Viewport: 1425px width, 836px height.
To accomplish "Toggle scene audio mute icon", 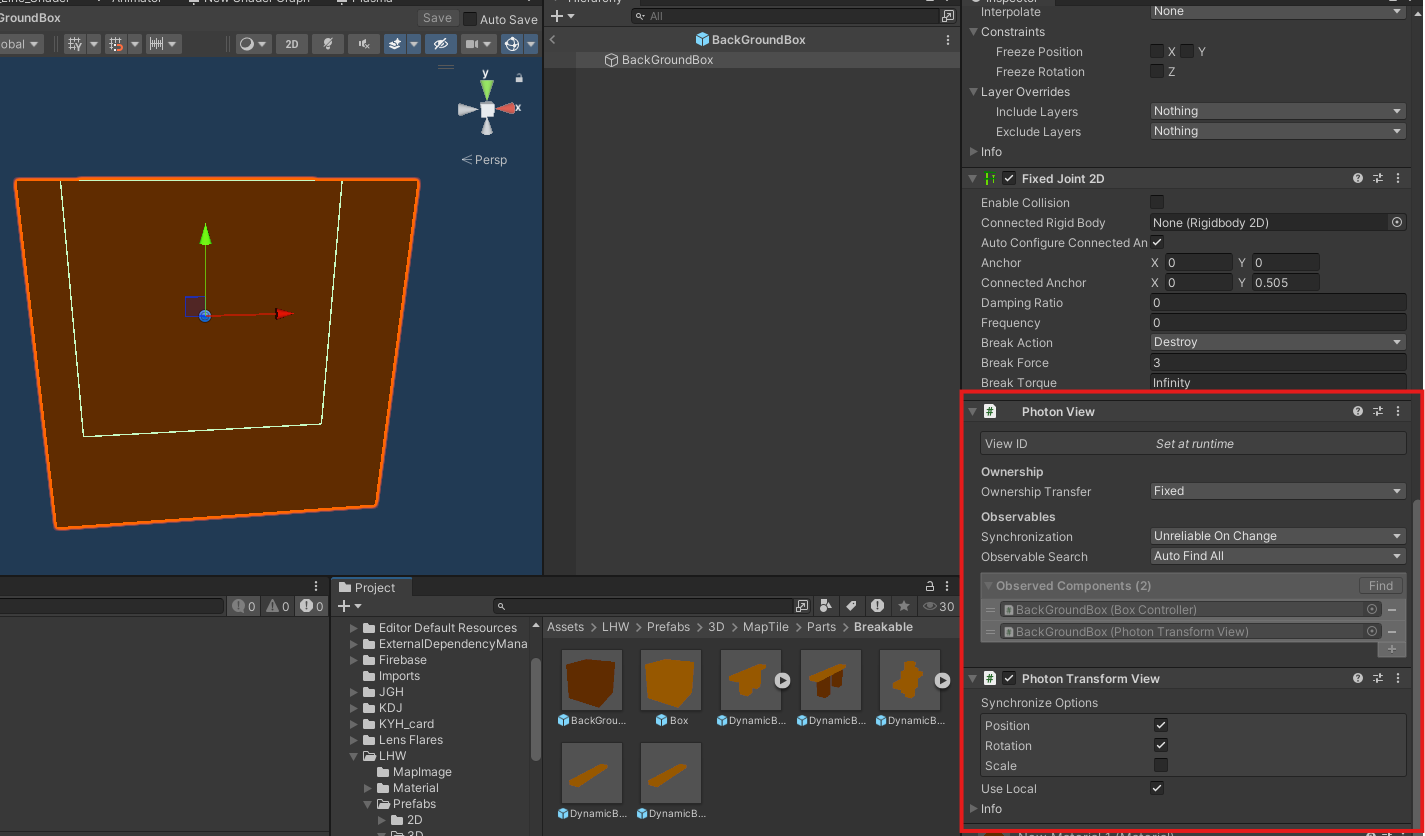I will (364, 44).
